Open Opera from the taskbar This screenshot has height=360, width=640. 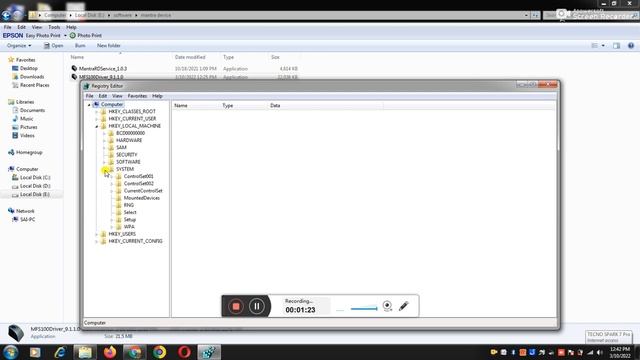[184, 352]
